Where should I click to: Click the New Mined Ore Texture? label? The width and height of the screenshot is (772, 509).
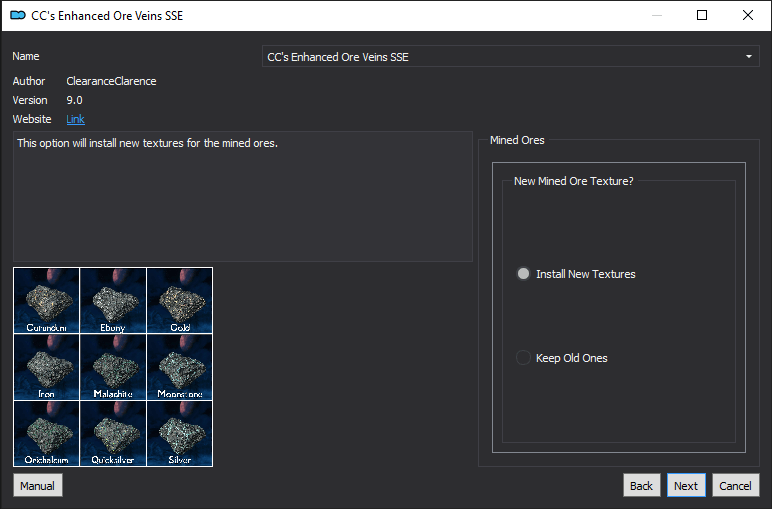[x=574, y=181]
